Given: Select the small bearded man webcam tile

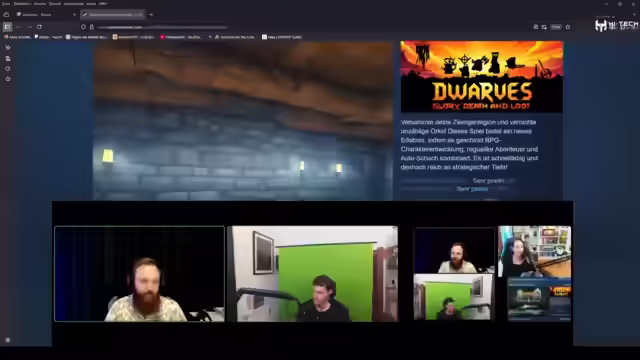Looking at the screenshot, I should click(454, 250).
